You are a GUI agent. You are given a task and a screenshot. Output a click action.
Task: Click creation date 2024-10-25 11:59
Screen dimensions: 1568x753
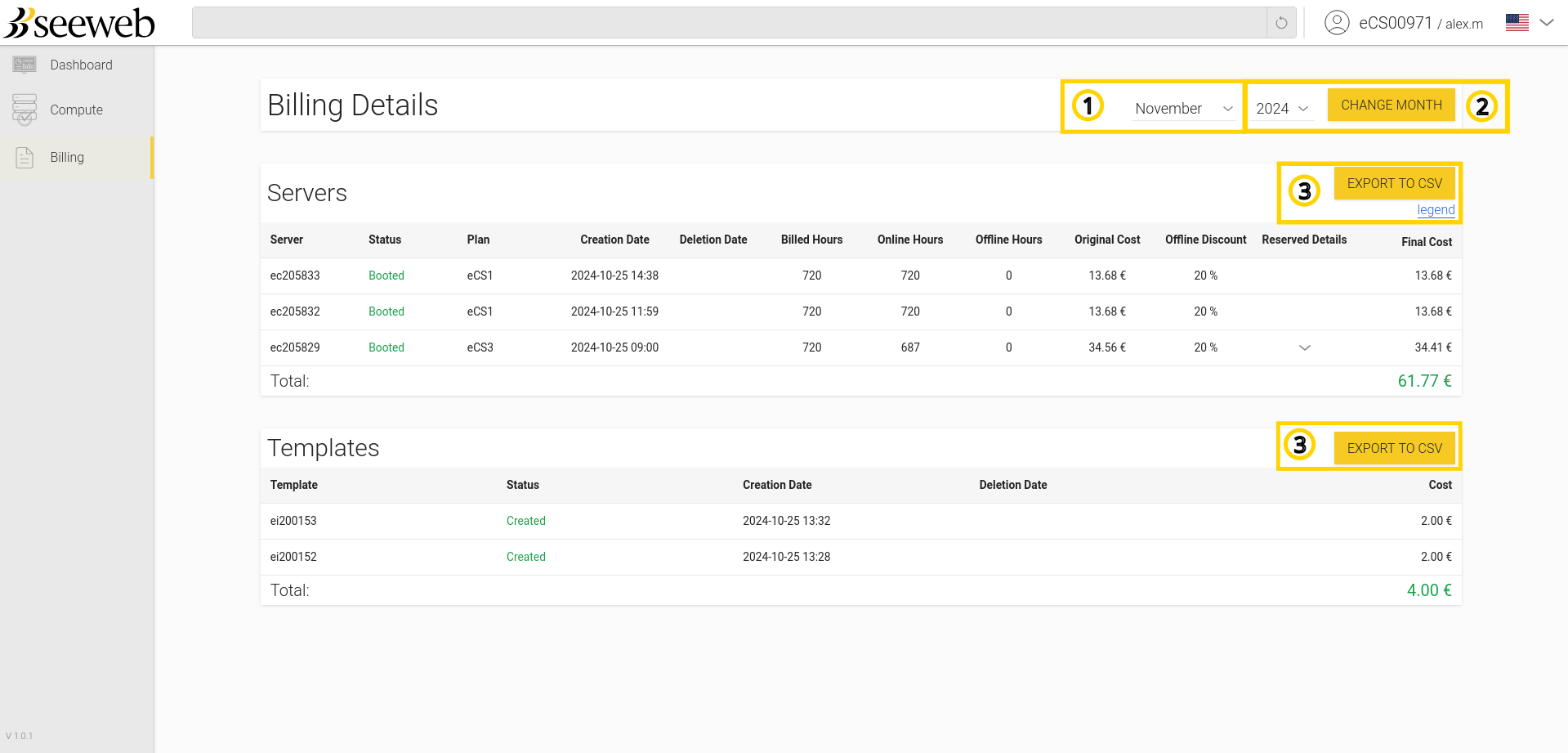pyautogui.click(x=614, y=312)
